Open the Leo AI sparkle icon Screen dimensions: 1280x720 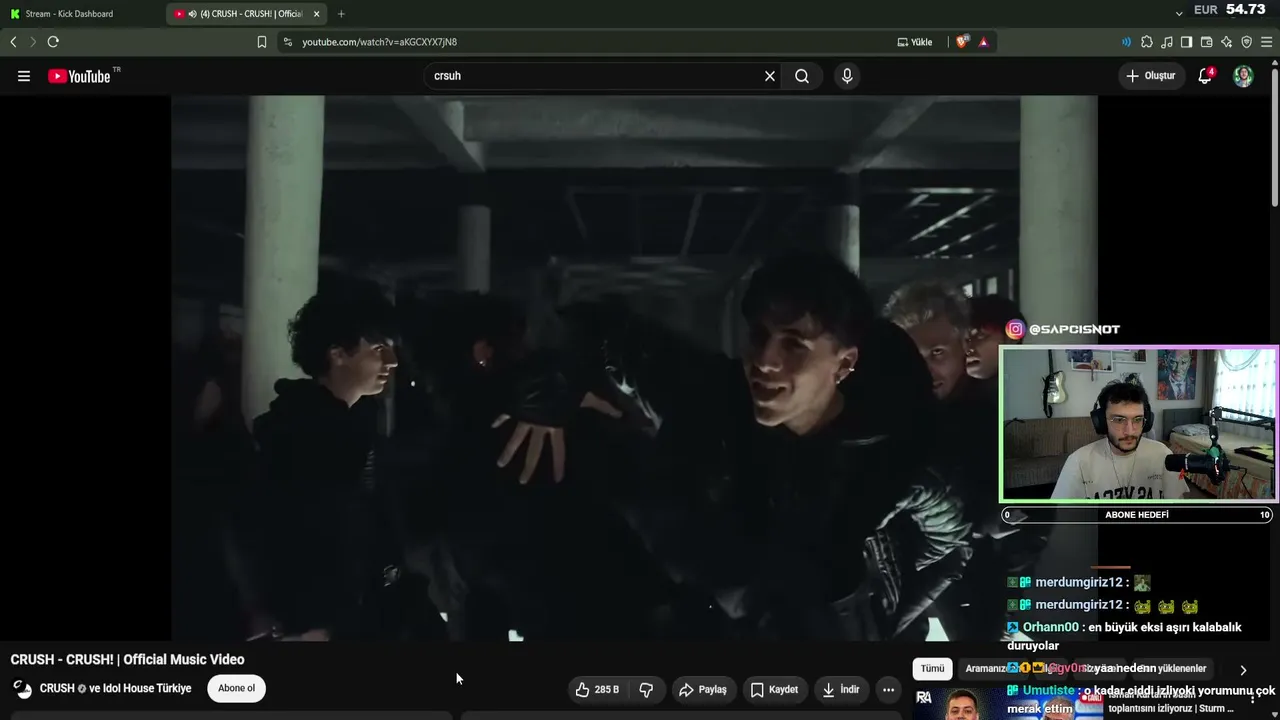pos(1226,42)
